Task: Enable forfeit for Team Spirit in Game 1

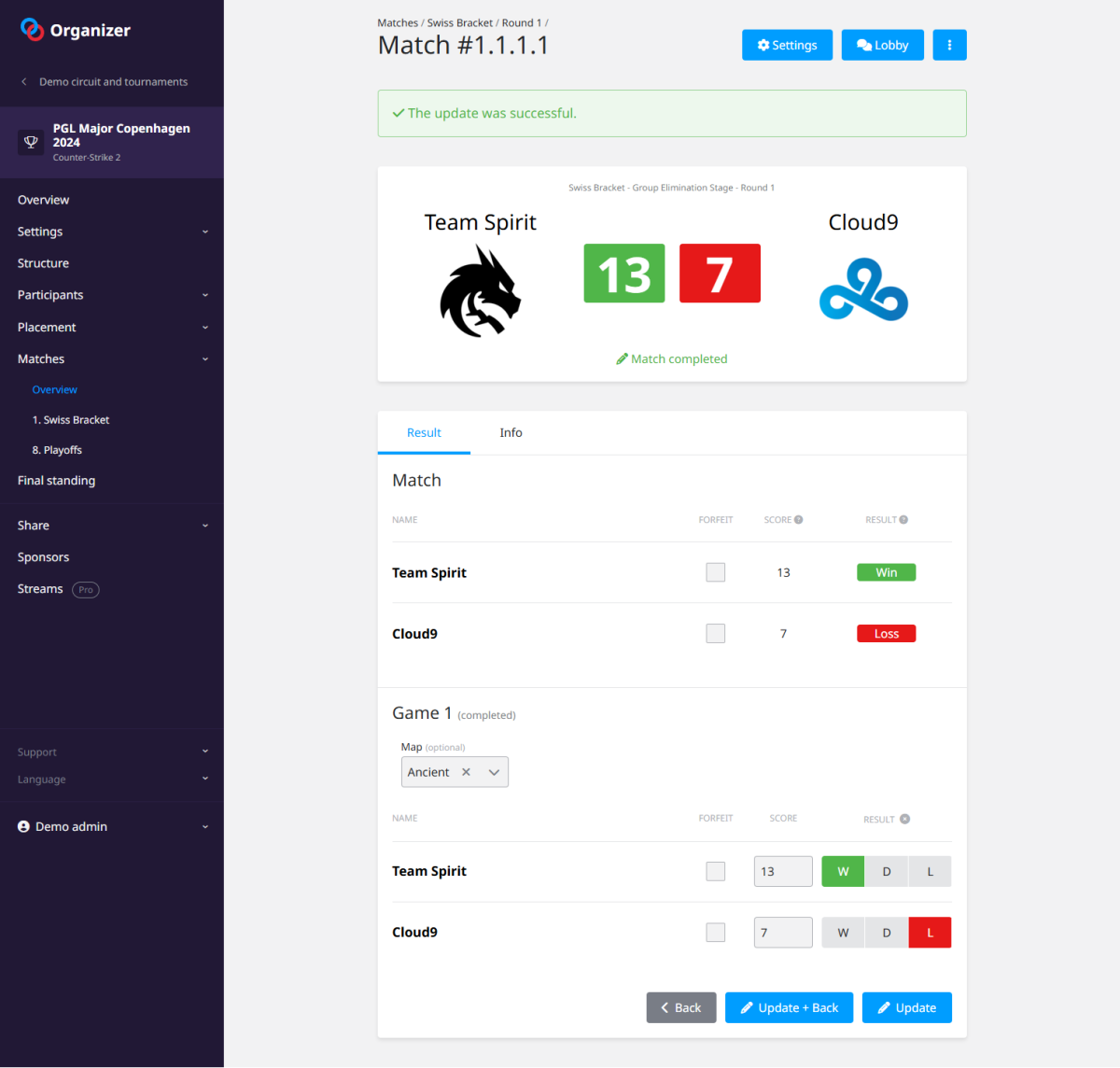Action: click(x=715, y=870)
